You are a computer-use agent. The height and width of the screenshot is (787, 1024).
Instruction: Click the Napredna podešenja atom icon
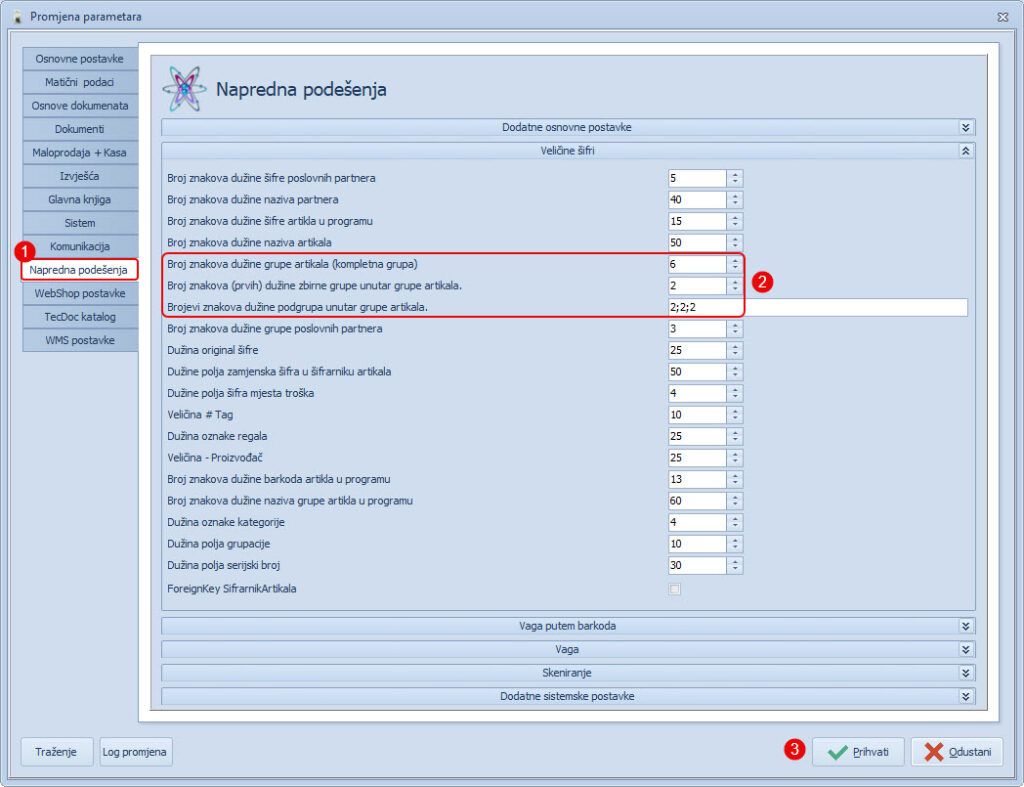pos(184,89)
